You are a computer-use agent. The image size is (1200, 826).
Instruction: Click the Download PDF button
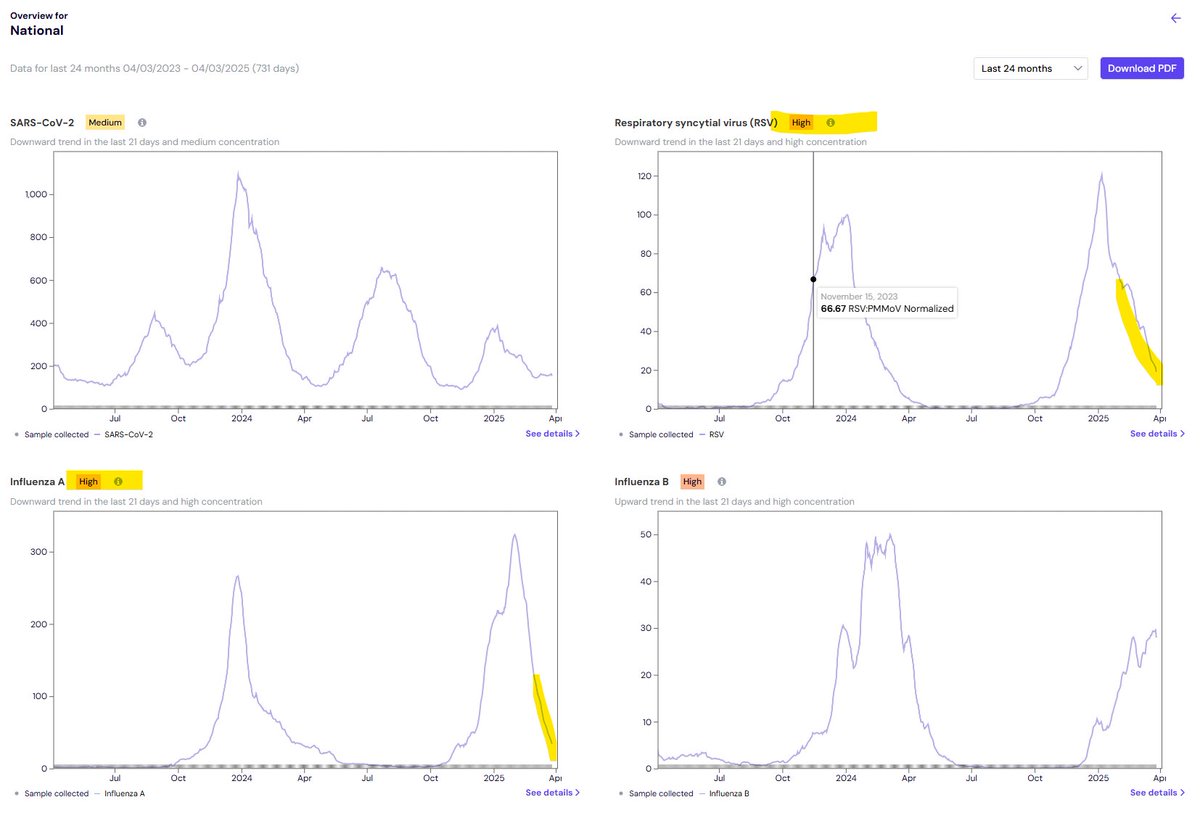click(1142, 68)
